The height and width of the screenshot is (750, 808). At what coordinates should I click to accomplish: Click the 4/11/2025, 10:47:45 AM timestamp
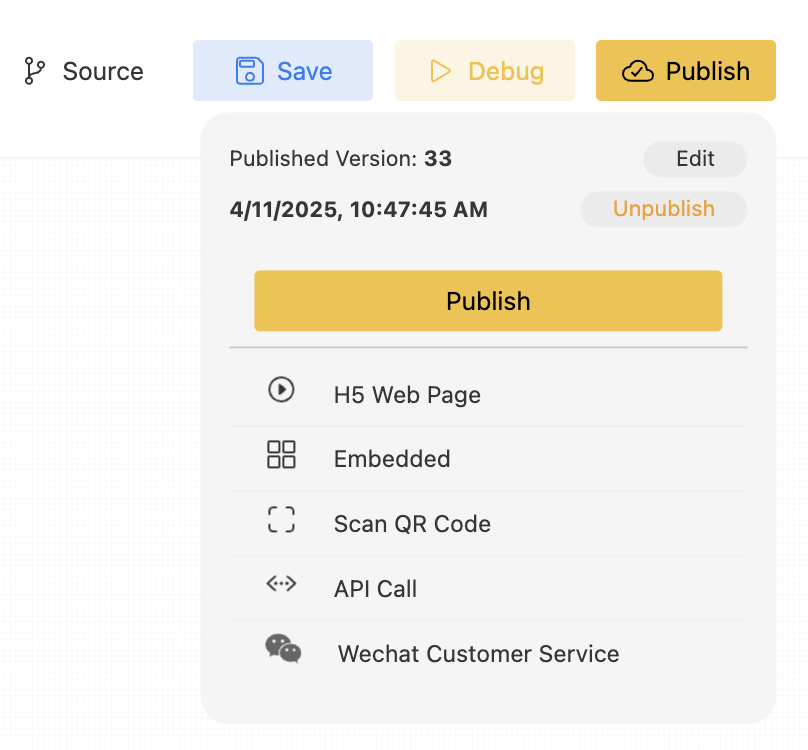tap(359, 209)
